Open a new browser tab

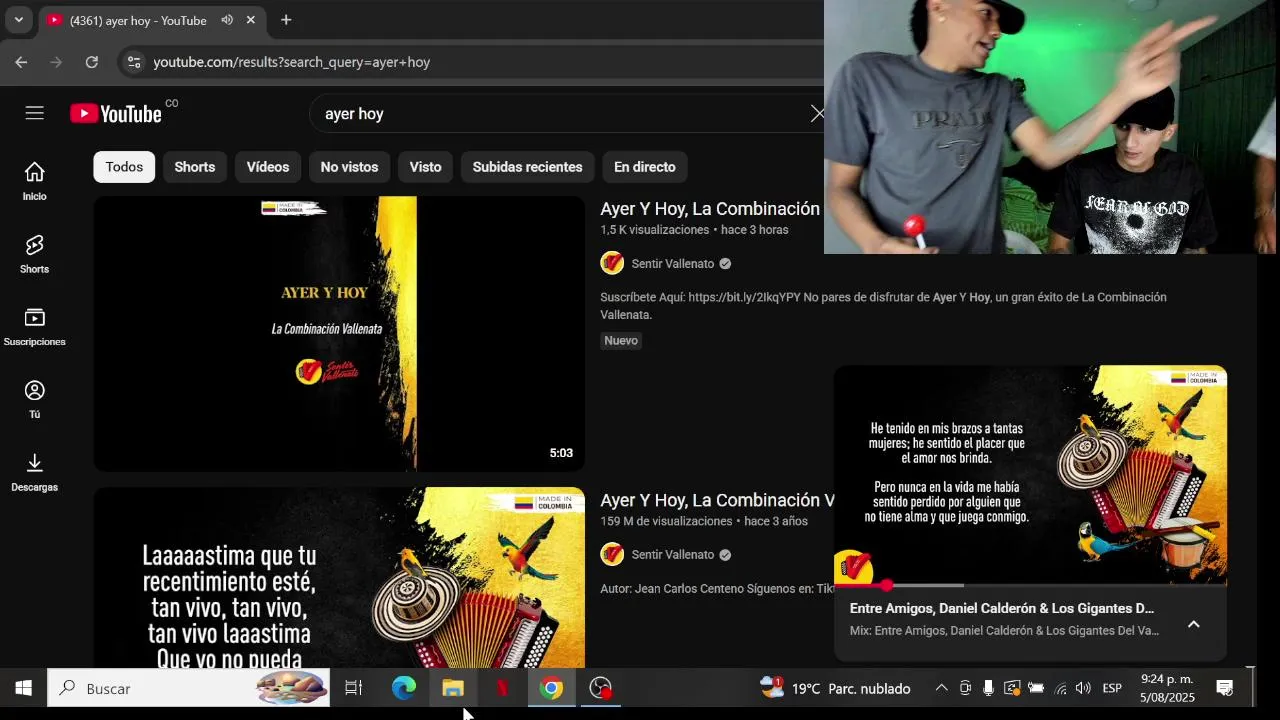(286, 20)
